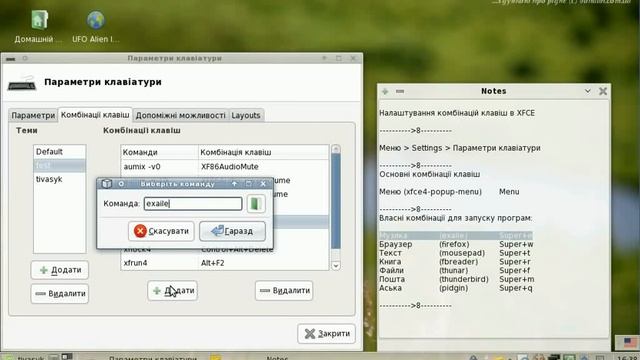Click the window menu icon of the Параметри клавіатури window
This screenshot has height=360, width=640.
click(x=11, y=59)
